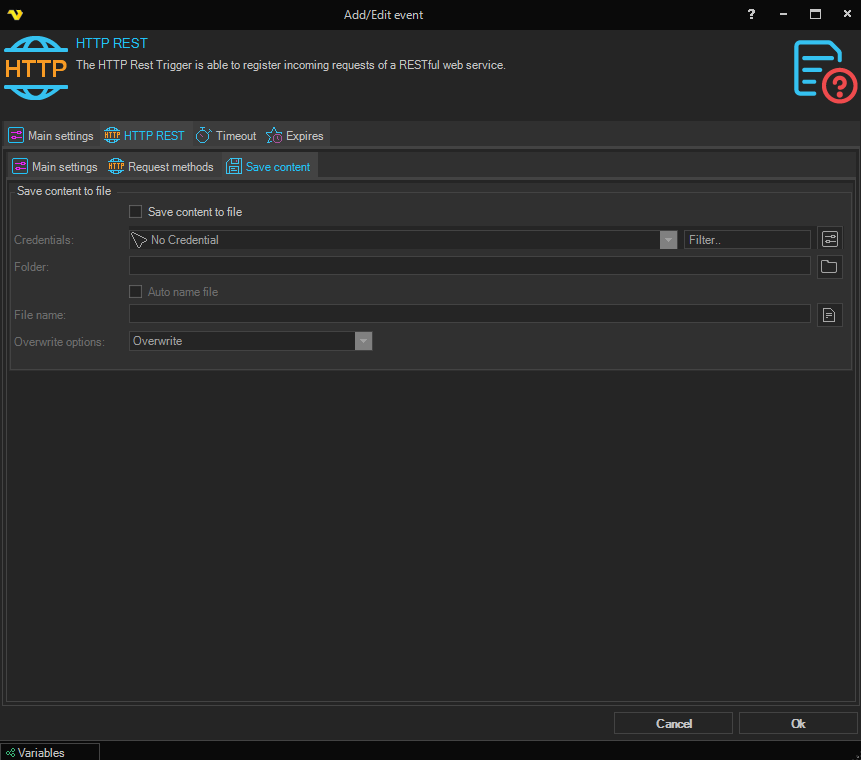Click the HTTP globe logo icon

(x=36, y=68)
